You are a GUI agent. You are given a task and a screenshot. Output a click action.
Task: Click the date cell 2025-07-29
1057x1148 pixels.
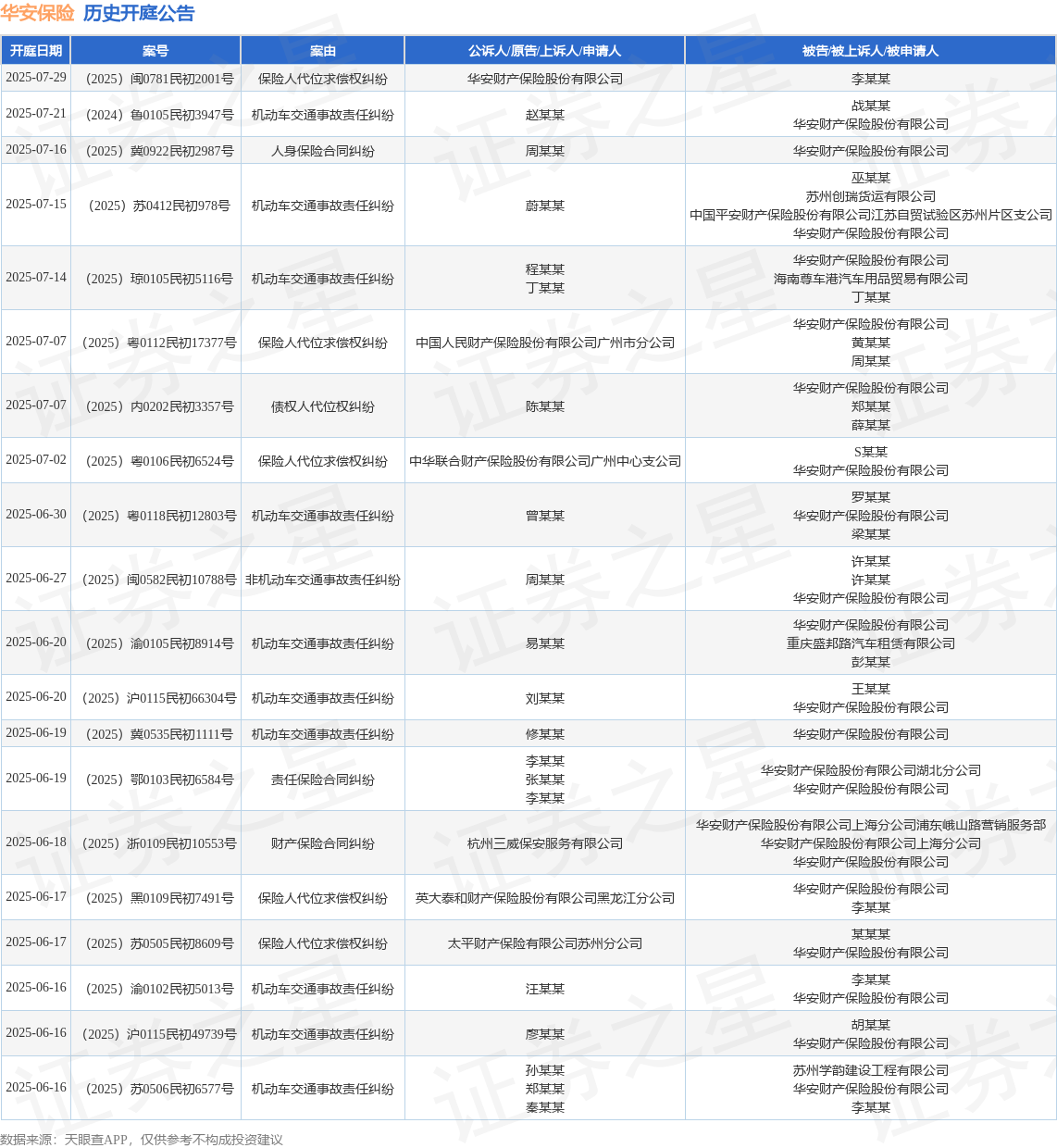click(36, 78)
